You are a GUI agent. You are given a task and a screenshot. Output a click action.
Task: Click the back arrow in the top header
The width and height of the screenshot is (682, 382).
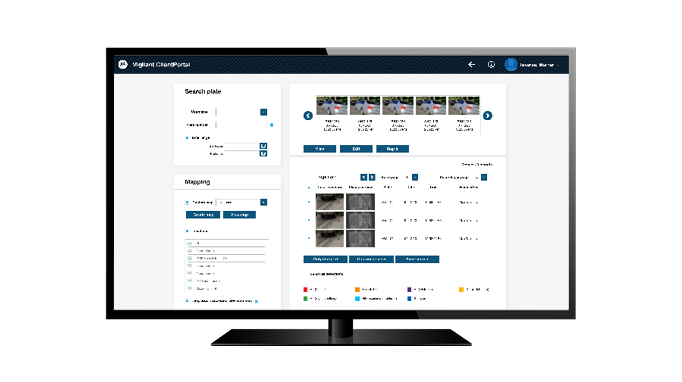point(471,64)
